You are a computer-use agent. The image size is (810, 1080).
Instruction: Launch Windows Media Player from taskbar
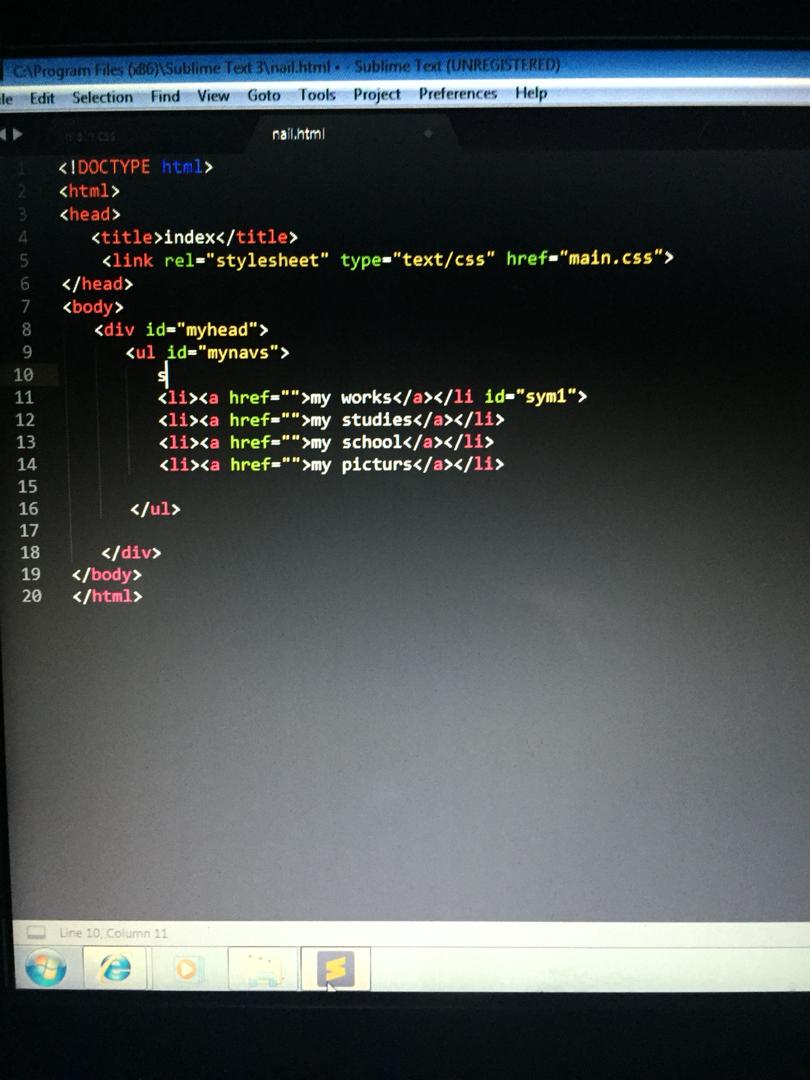187,968
